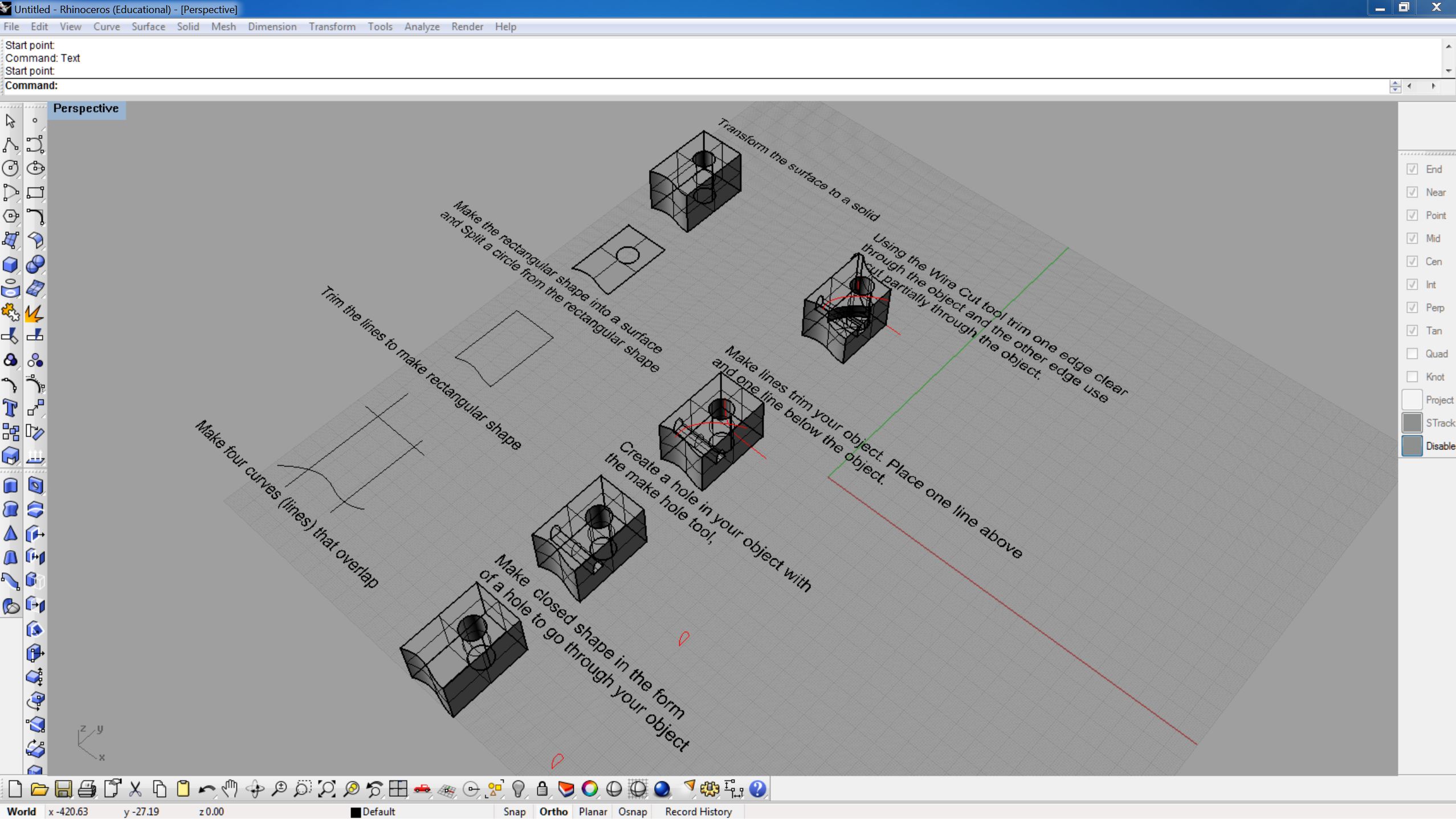This screenshot has height=819, width=1456.
Task: Uncheck the Near osnap checkbox
Action: tap(1412, 192)
